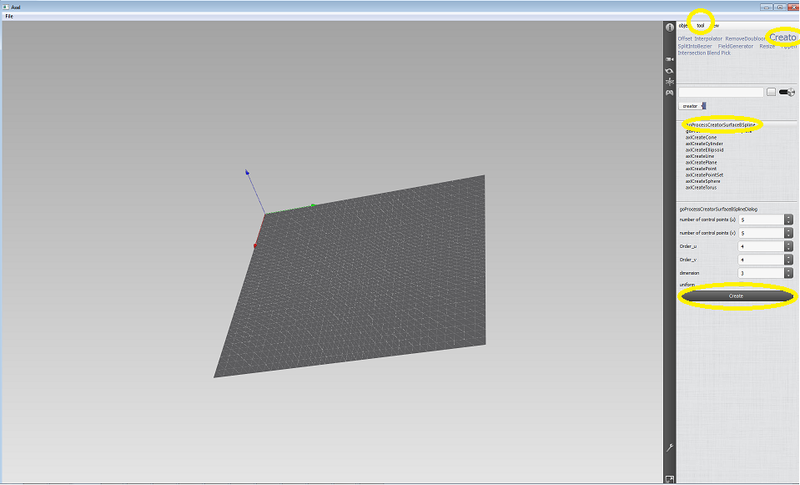Switch to the tool tab

tap(701, 25)
